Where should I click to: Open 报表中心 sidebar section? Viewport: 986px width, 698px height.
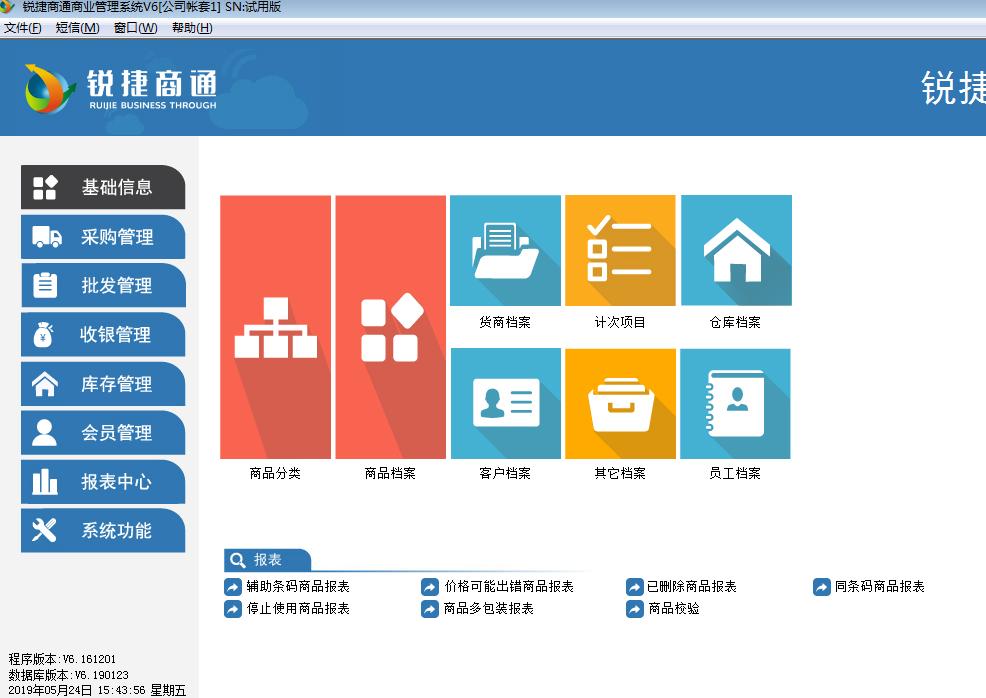point(103,482)
